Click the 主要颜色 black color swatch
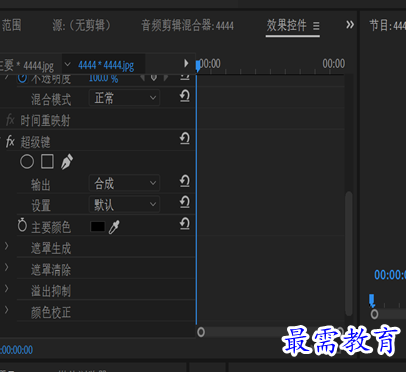406x372 pixels. point(98,227)
